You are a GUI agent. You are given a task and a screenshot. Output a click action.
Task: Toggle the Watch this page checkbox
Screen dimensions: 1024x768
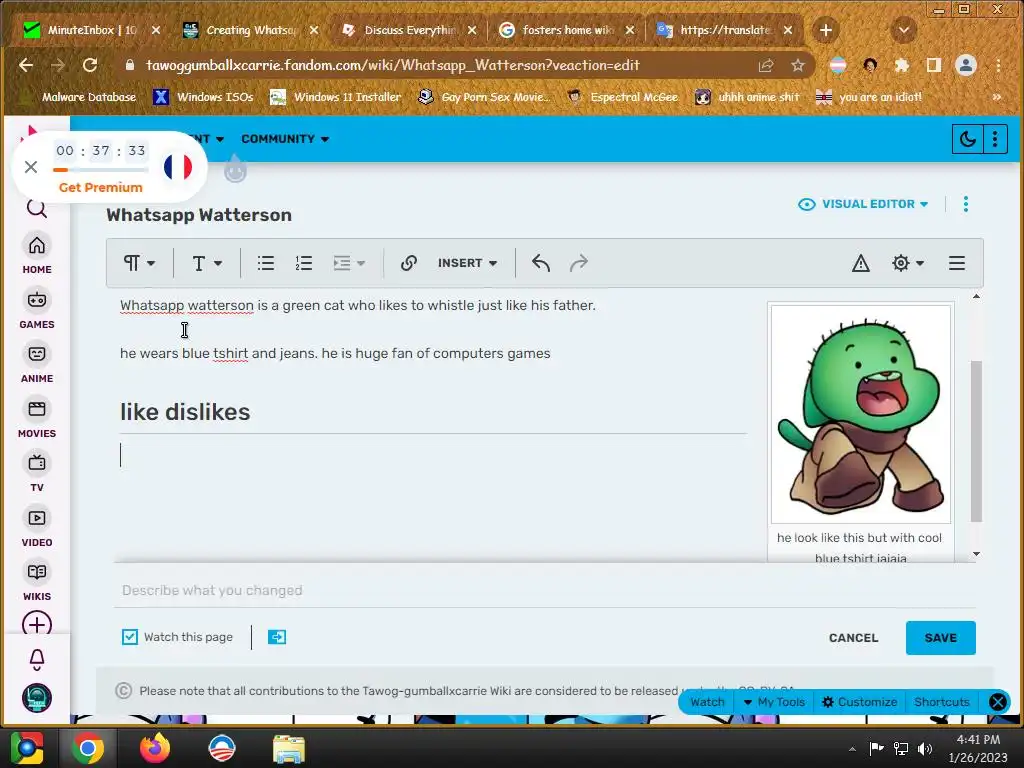[130, 637]
